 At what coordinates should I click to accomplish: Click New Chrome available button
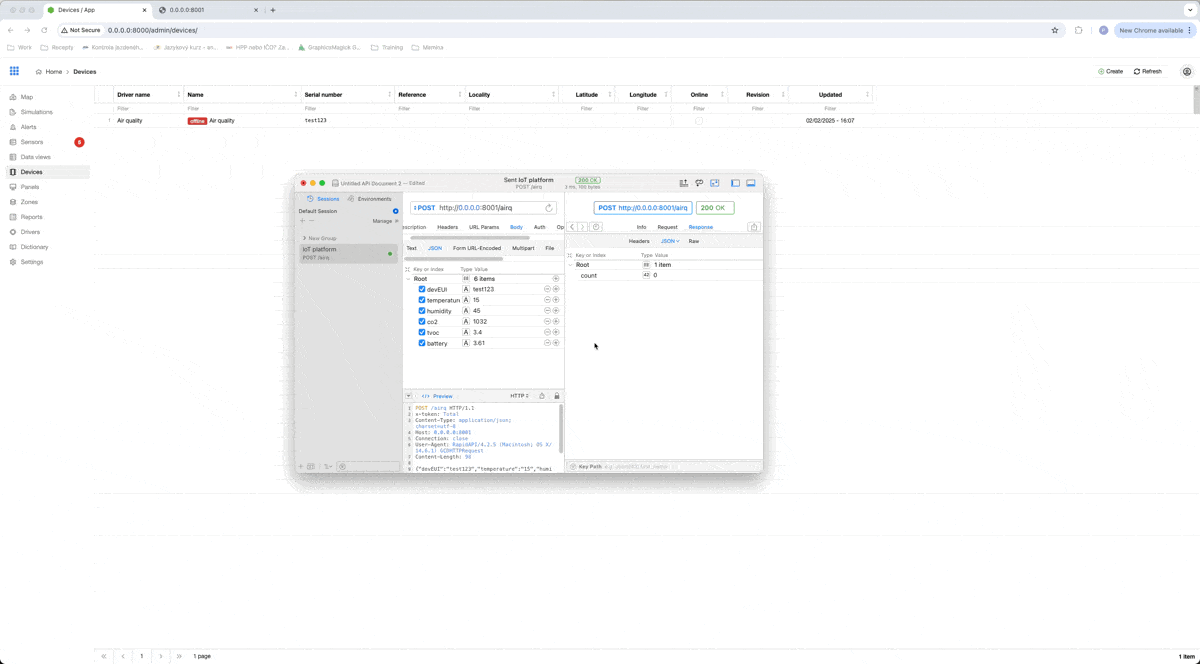coord(1154,30)
